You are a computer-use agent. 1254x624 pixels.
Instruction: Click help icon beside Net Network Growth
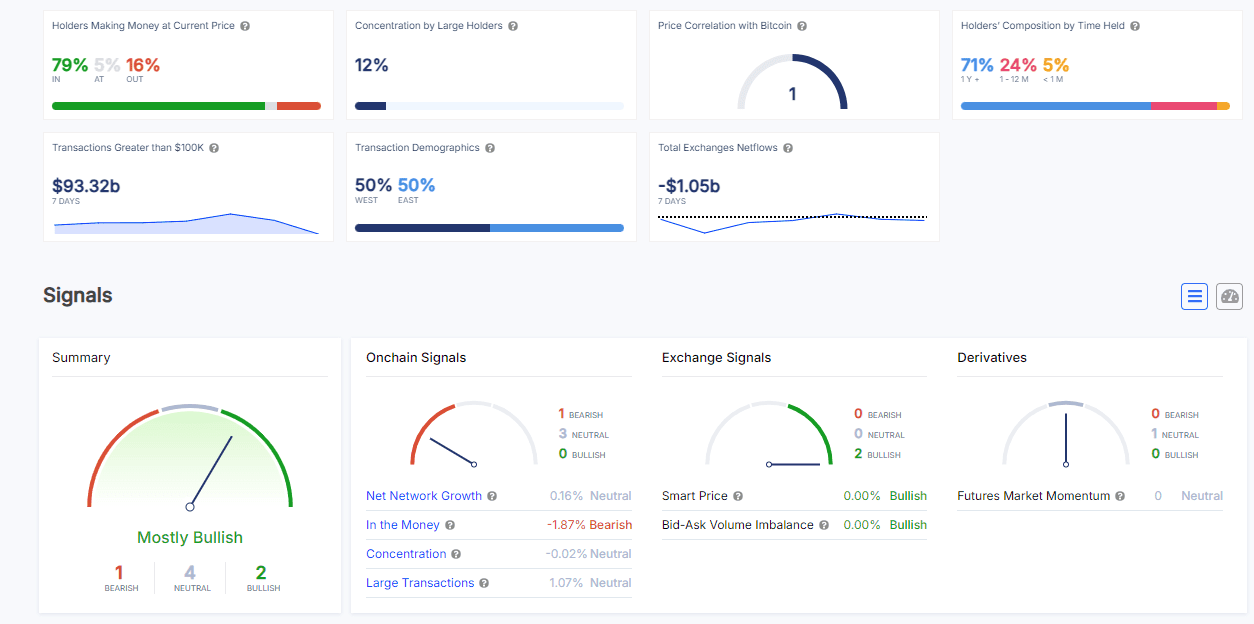click(x=492, y=496)
